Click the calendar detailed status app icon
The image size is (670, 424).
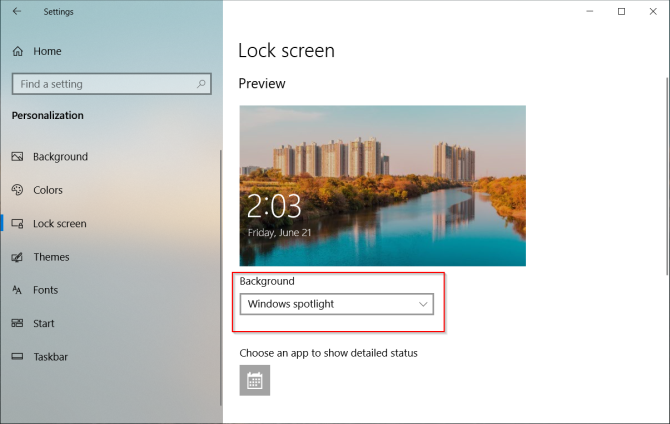click(255, 380)
